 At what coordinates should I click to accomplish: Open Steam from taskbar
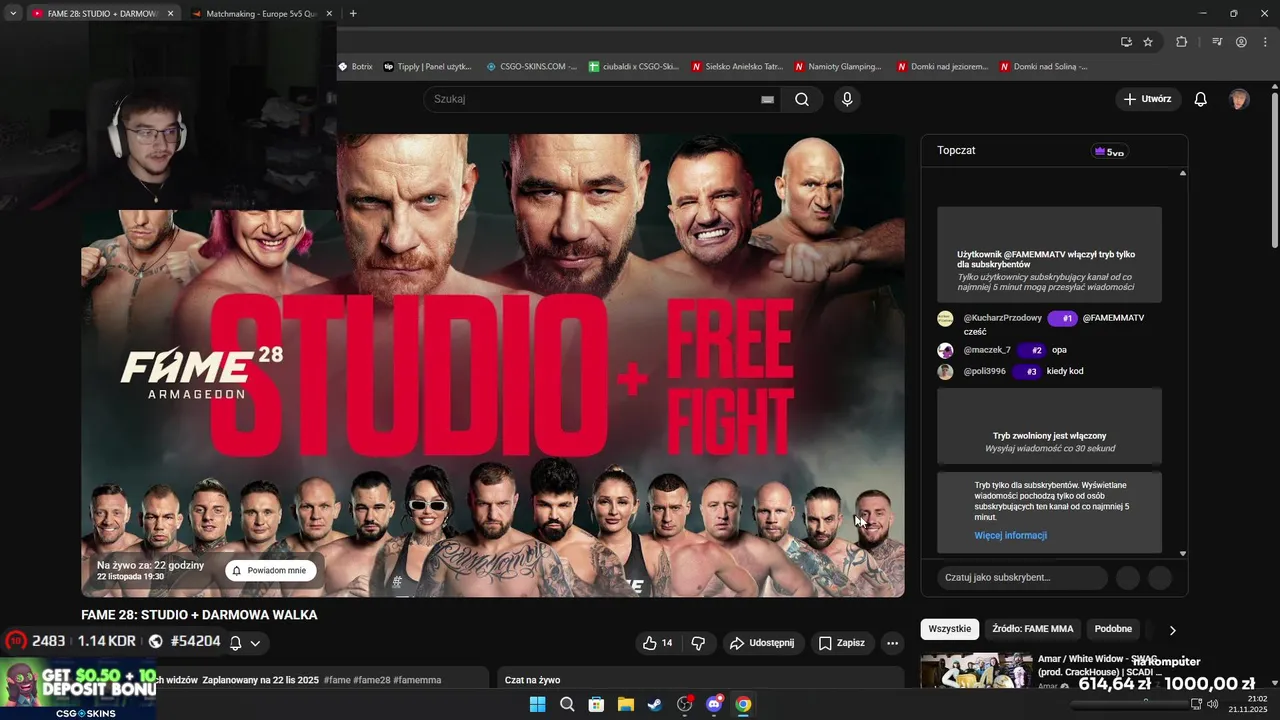coord(655,704)
